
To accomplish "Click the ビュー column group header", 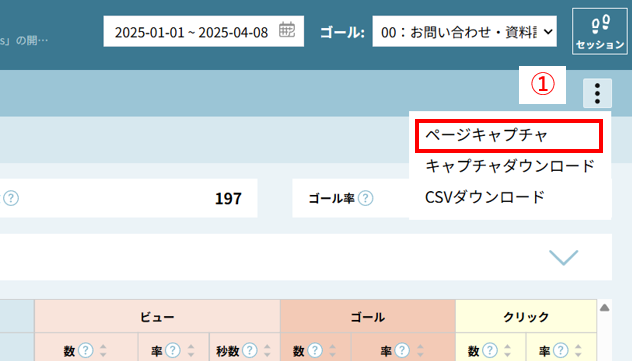I will (x=157, y=317).
